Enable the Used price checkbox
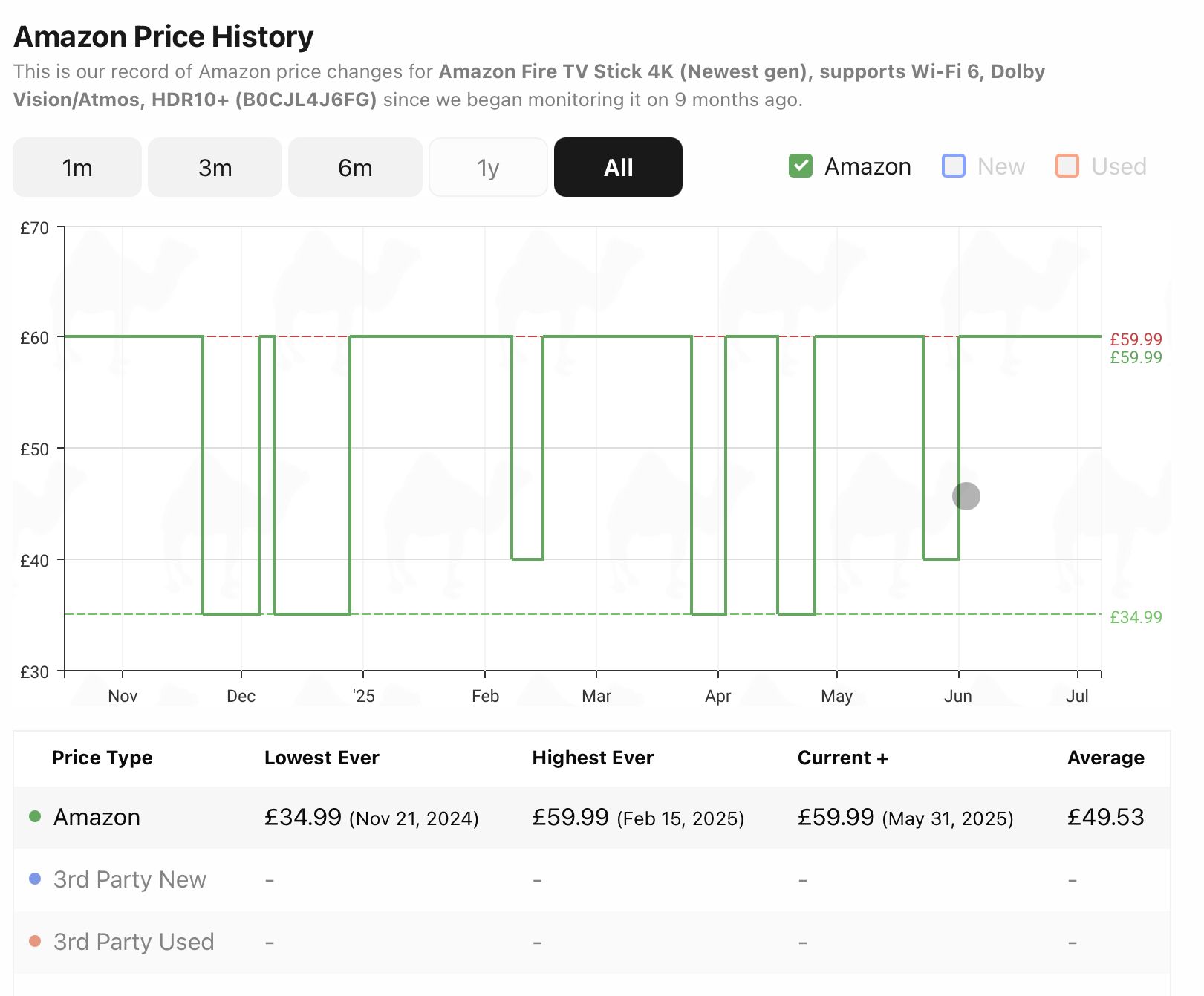Viewport: 1204px width, 996px height. pos(1067,166)
